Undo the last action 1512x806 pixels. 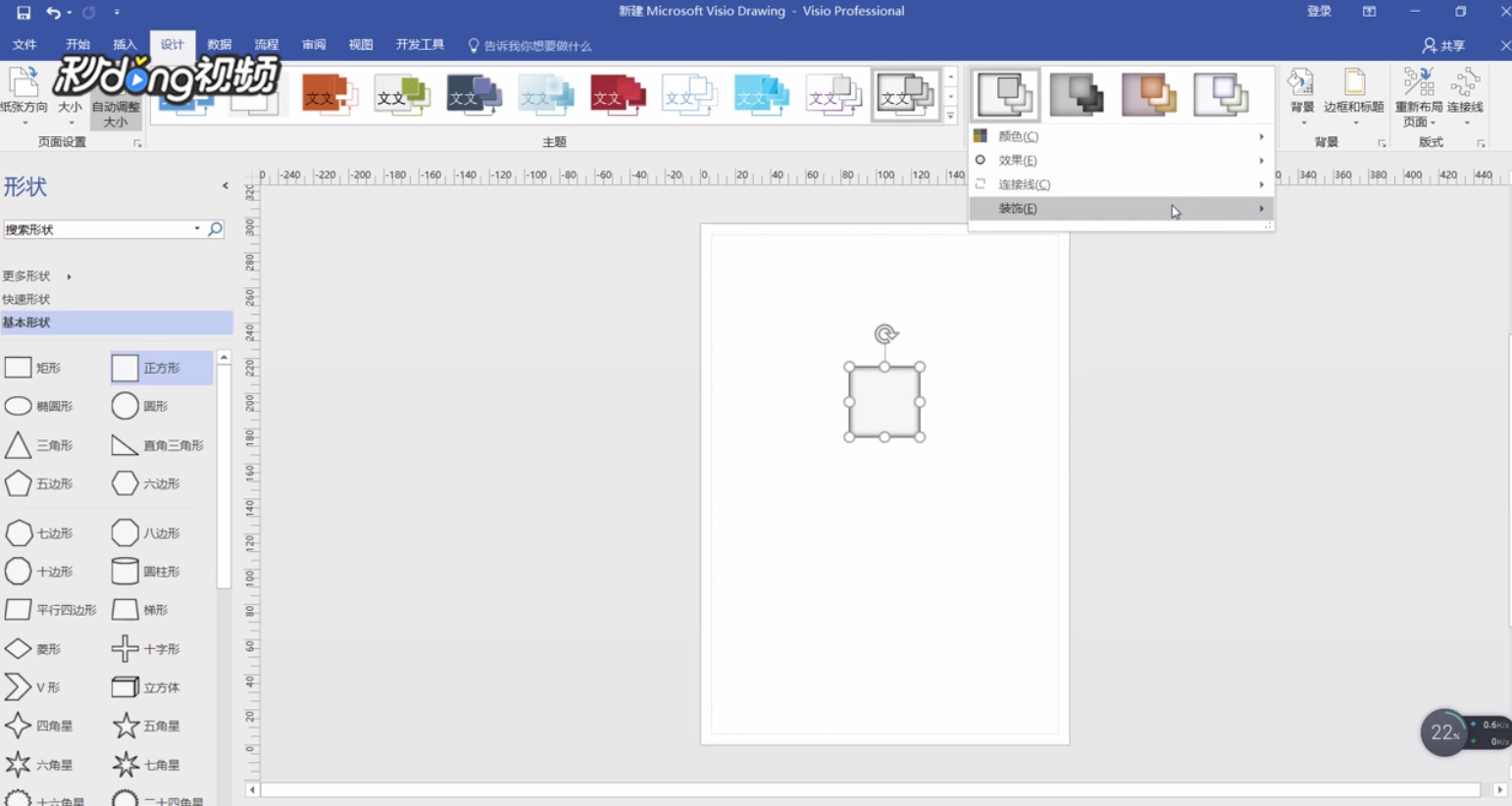(53, 13)
